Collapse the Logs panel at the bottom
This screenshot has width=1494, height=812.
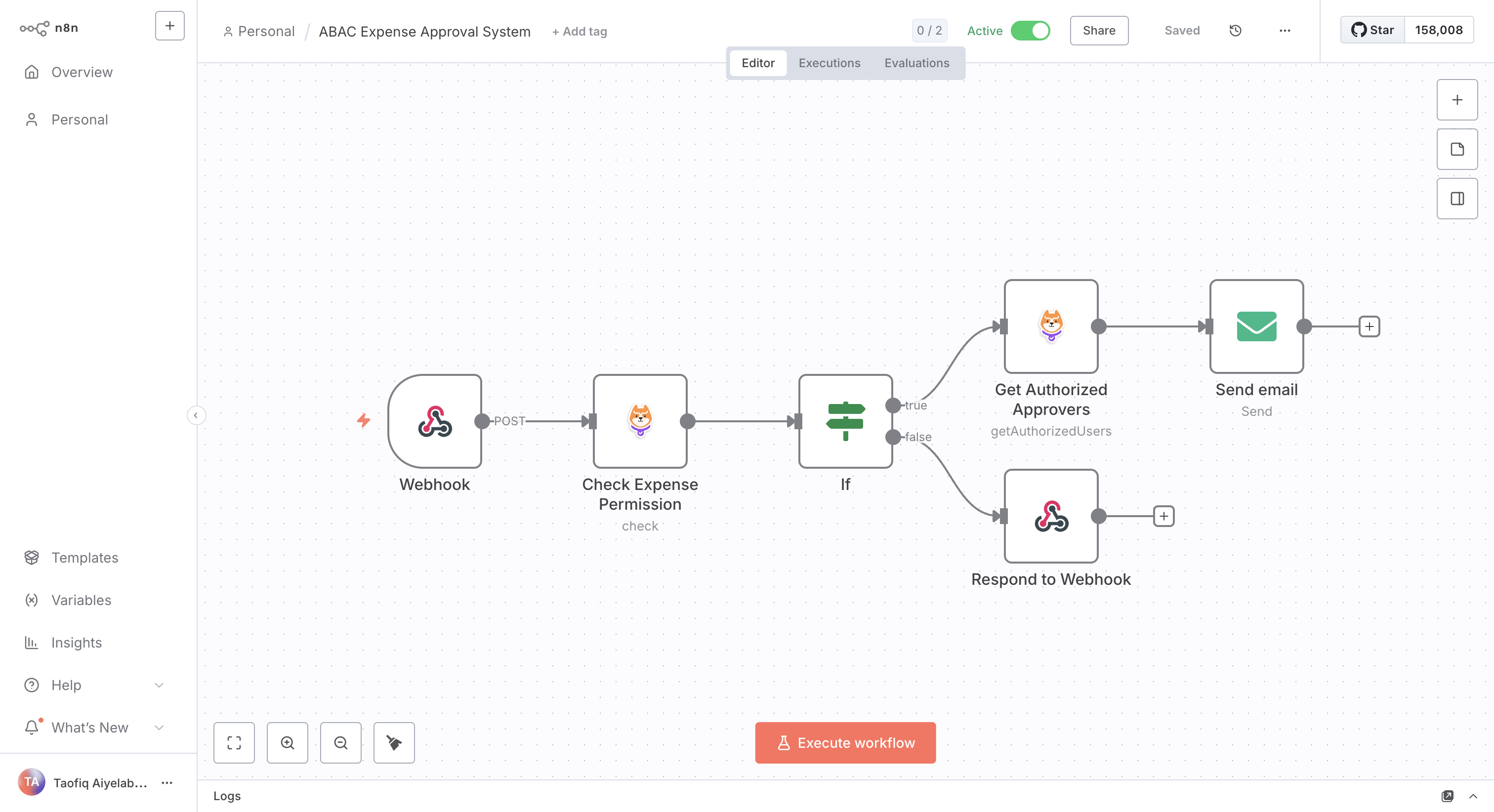1474,796
